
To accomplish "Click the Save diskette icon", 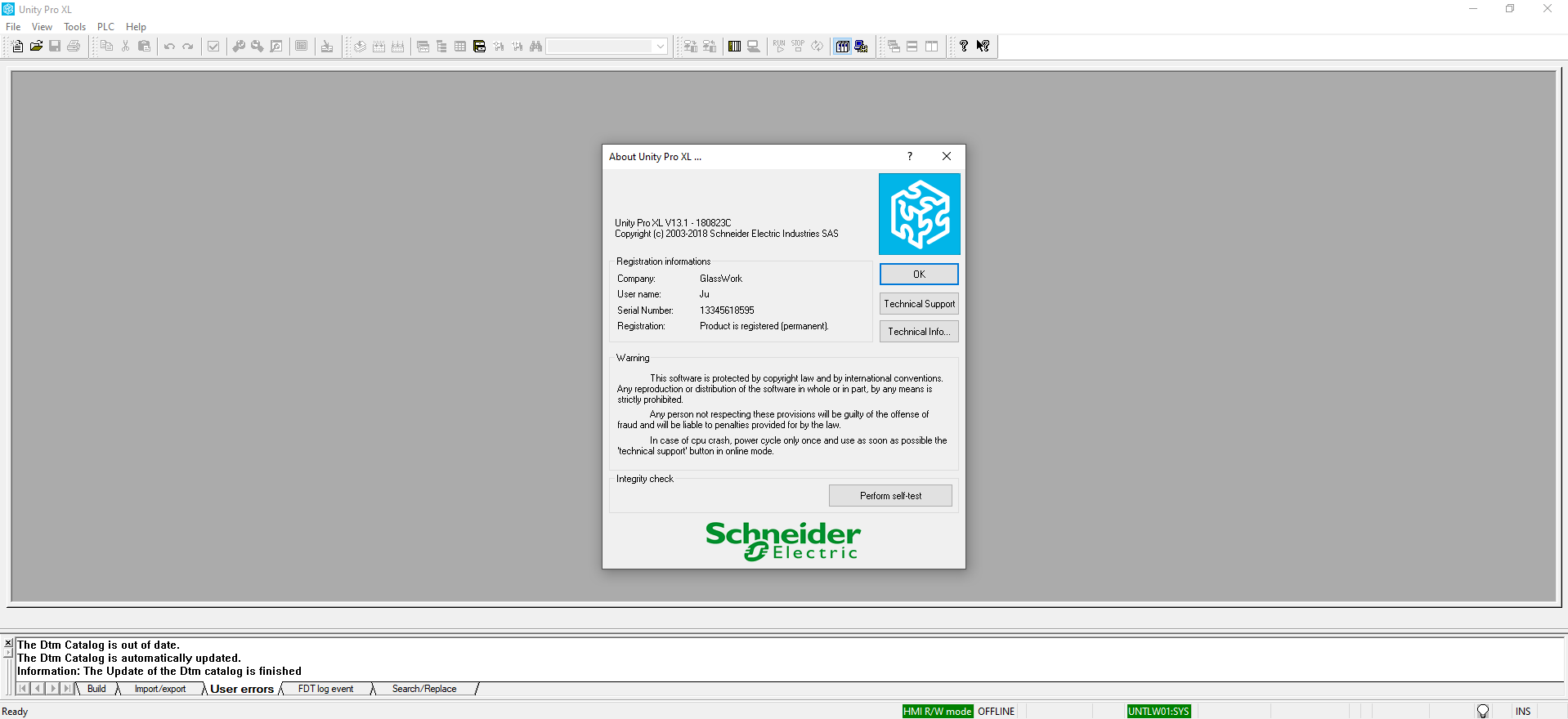I will click(x=55, y=47).
